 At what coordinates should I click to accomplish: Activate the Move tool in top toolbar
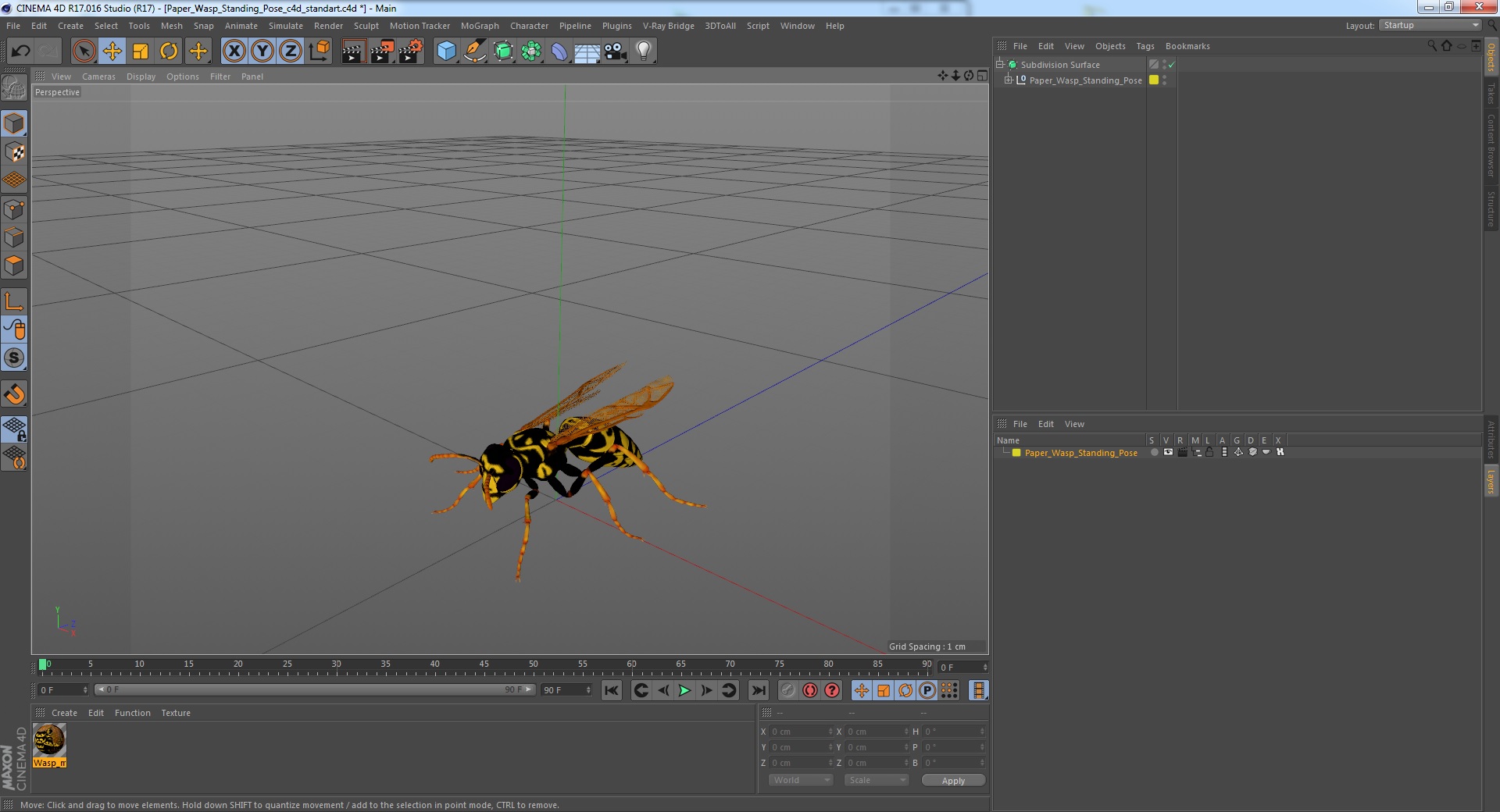[x=112, y=52]
